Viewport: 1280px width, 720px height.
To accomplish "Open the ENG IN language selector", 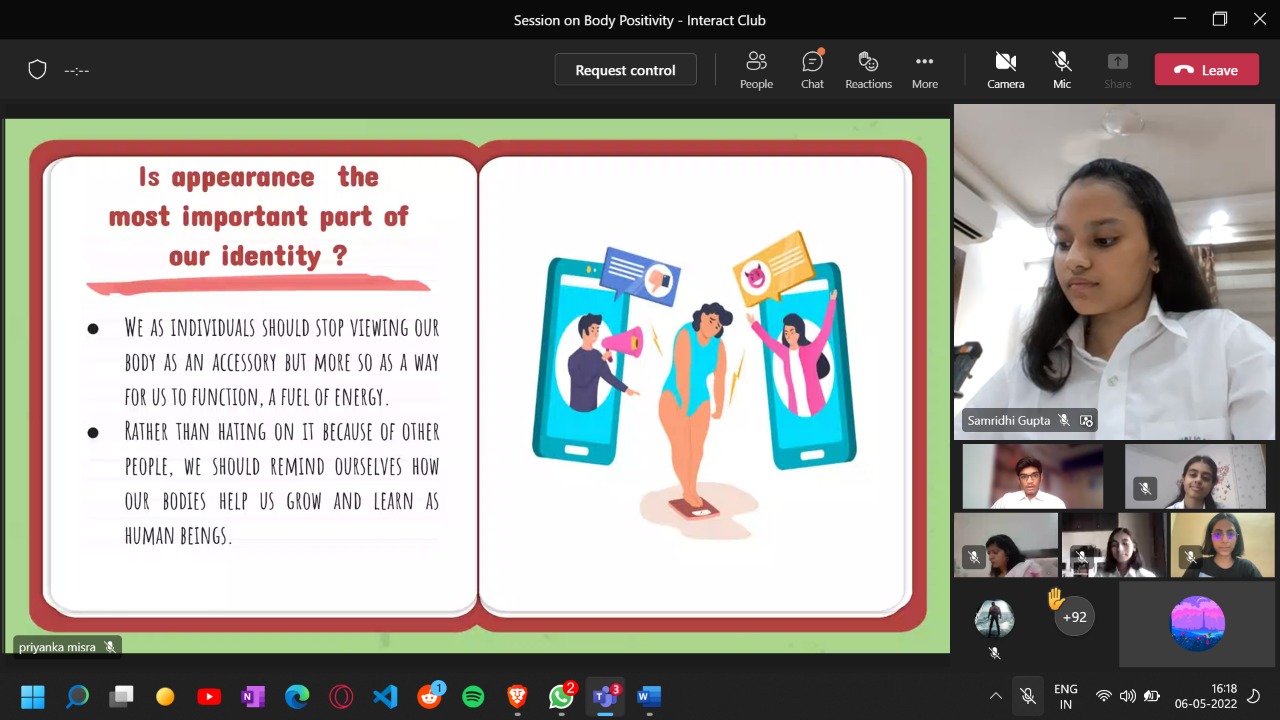I will [1065, 695].
